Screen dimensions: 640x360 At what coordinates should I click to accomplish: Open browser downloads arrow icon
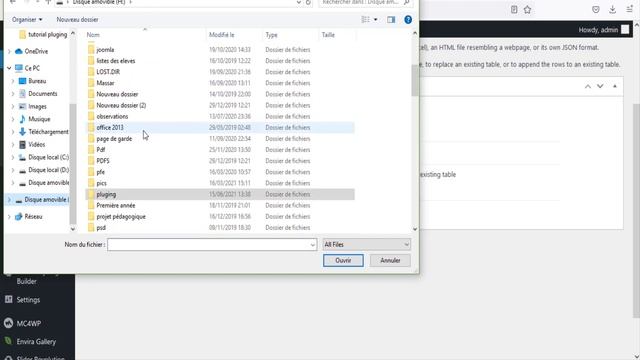tap(612, 10)
